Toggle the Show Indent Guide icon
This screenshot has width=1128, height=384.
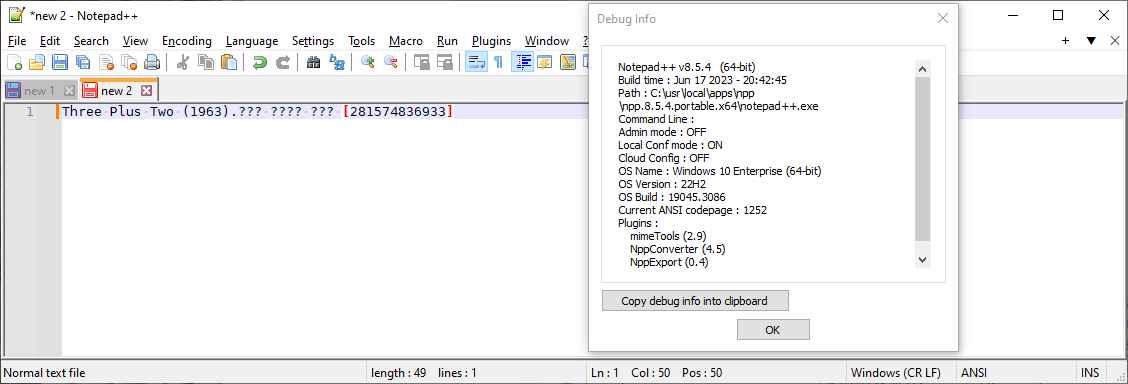point(522,63)
